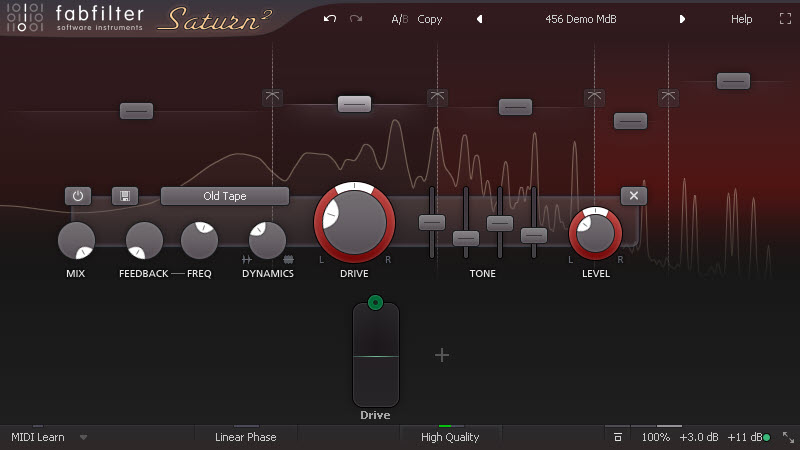Open the Old Tape style dropdown
The image size is (800, 450).
224,196
